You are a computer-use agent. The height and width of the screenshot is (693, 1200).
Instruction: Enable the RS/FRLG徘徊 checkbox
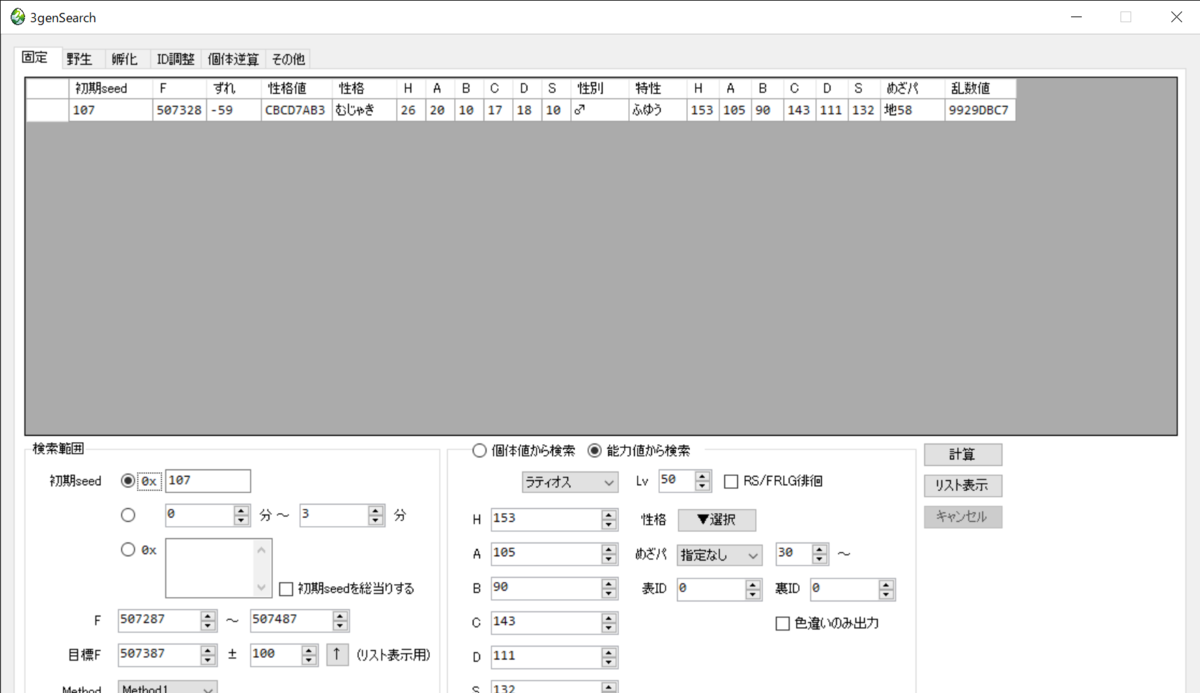click(x=773, y=481)
